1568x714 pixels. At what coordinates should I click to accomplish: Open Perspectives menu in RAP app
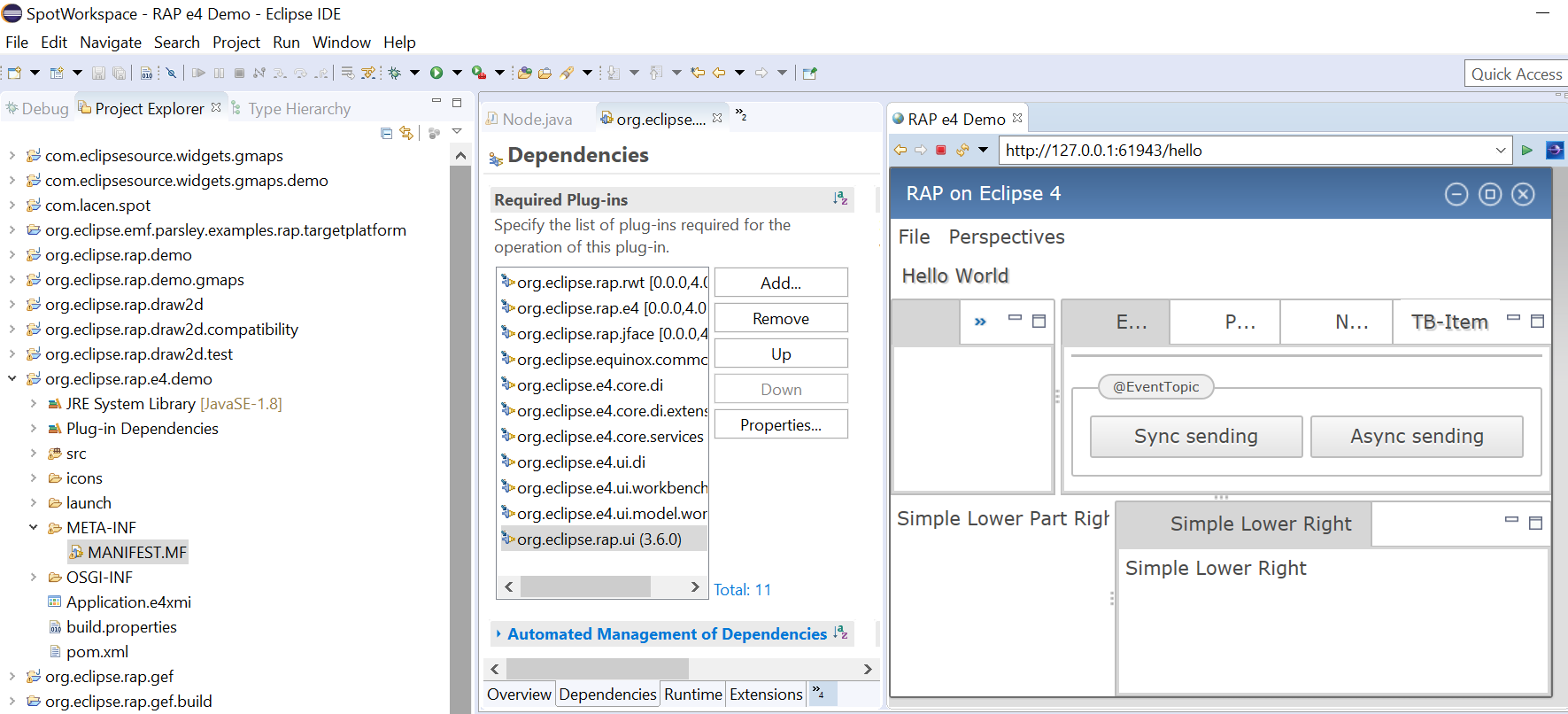[x=1007, y=237]
